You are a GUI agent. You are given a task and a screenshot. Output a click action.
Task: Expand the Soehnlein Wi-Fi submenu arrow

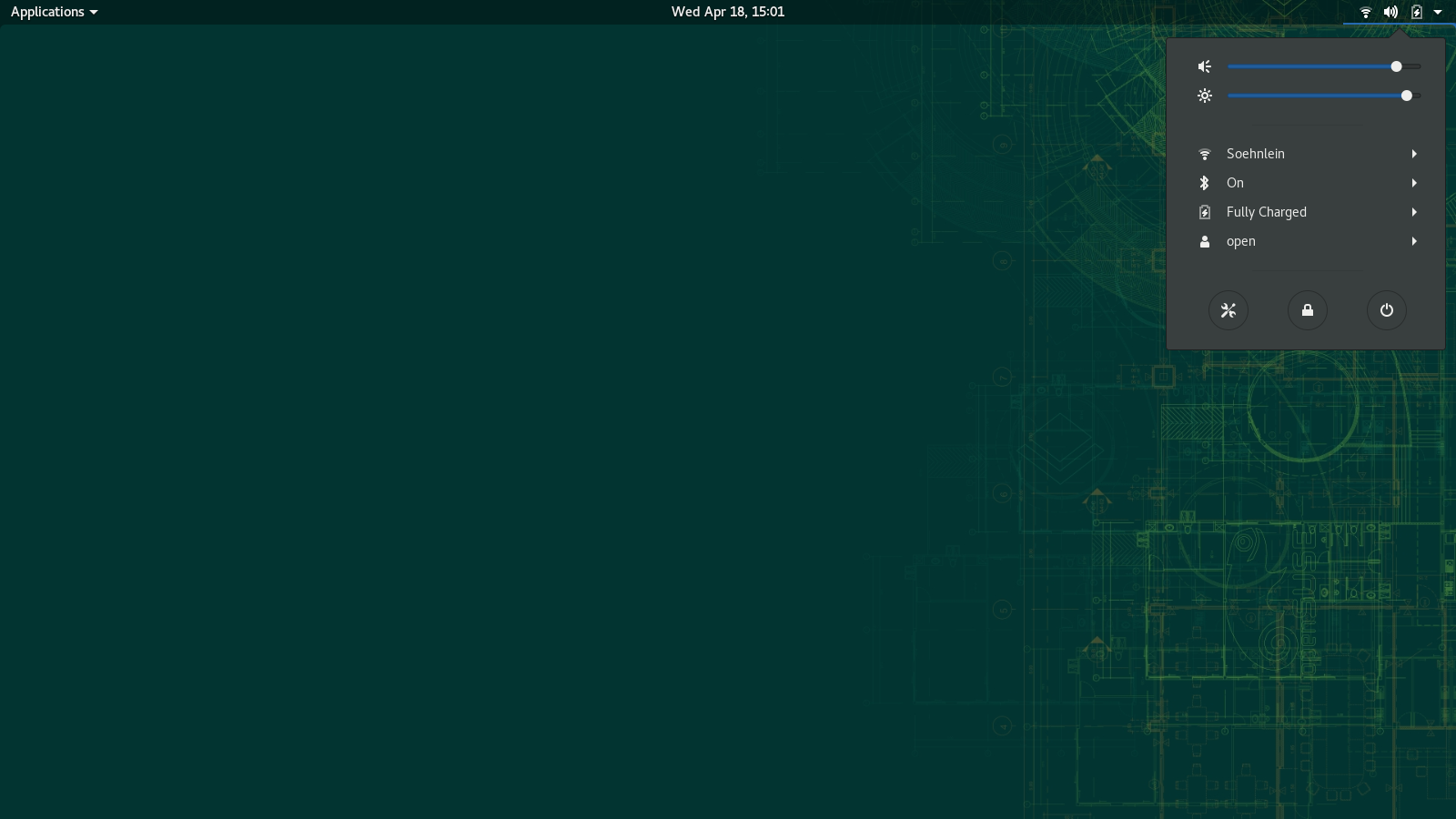1414,154
